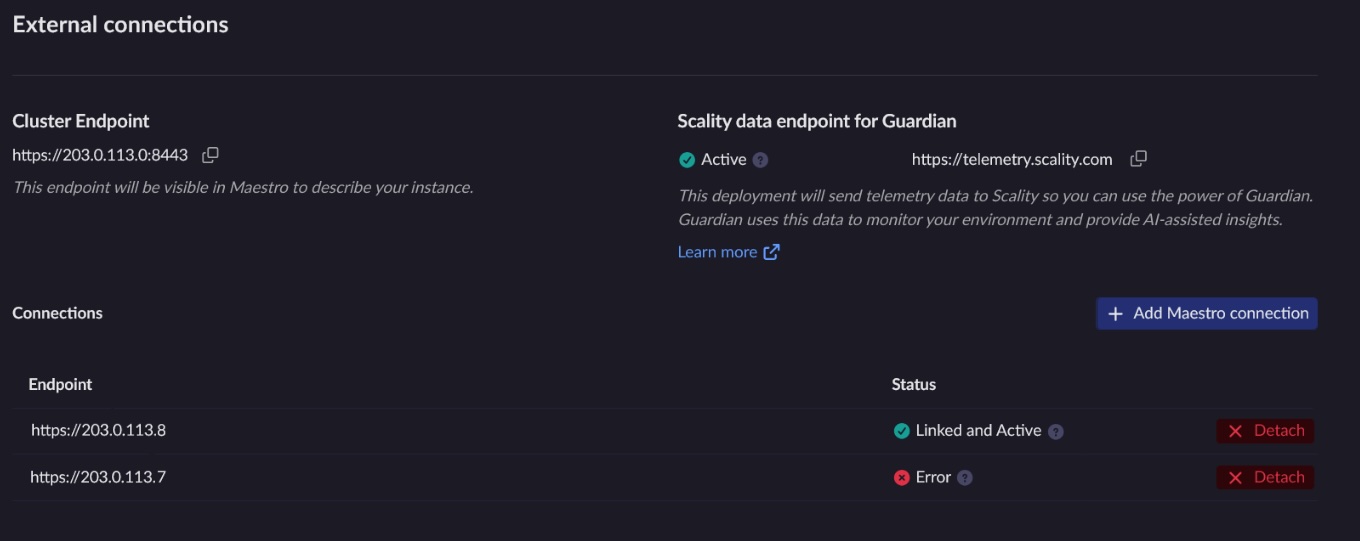Click plus icon on Add Maestro connection

coord(1115,314)
